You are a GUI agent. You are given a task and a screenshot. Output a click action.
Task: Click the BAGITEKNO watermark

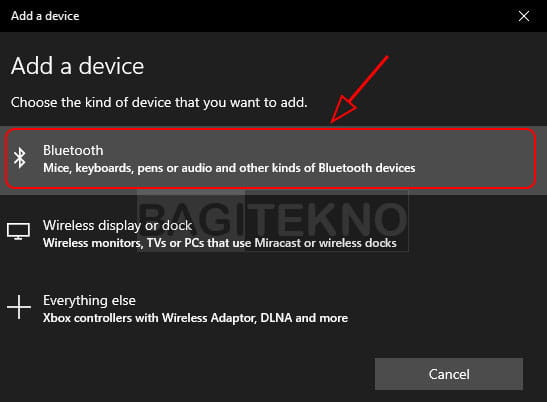pos(273,220)
